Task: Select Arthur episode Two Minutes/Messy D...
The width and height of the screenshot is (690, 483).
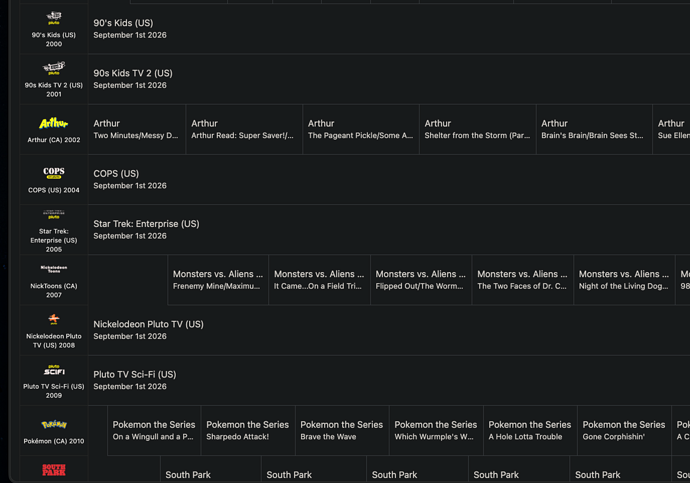Action: tap(137, 129)
